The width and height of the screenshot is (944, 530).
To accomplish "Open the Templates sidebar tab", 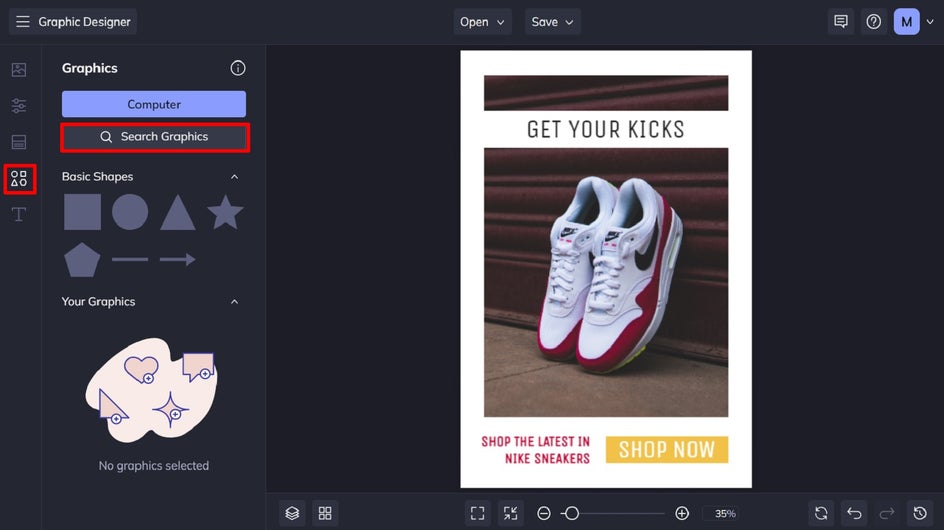I will coord(19,142).
